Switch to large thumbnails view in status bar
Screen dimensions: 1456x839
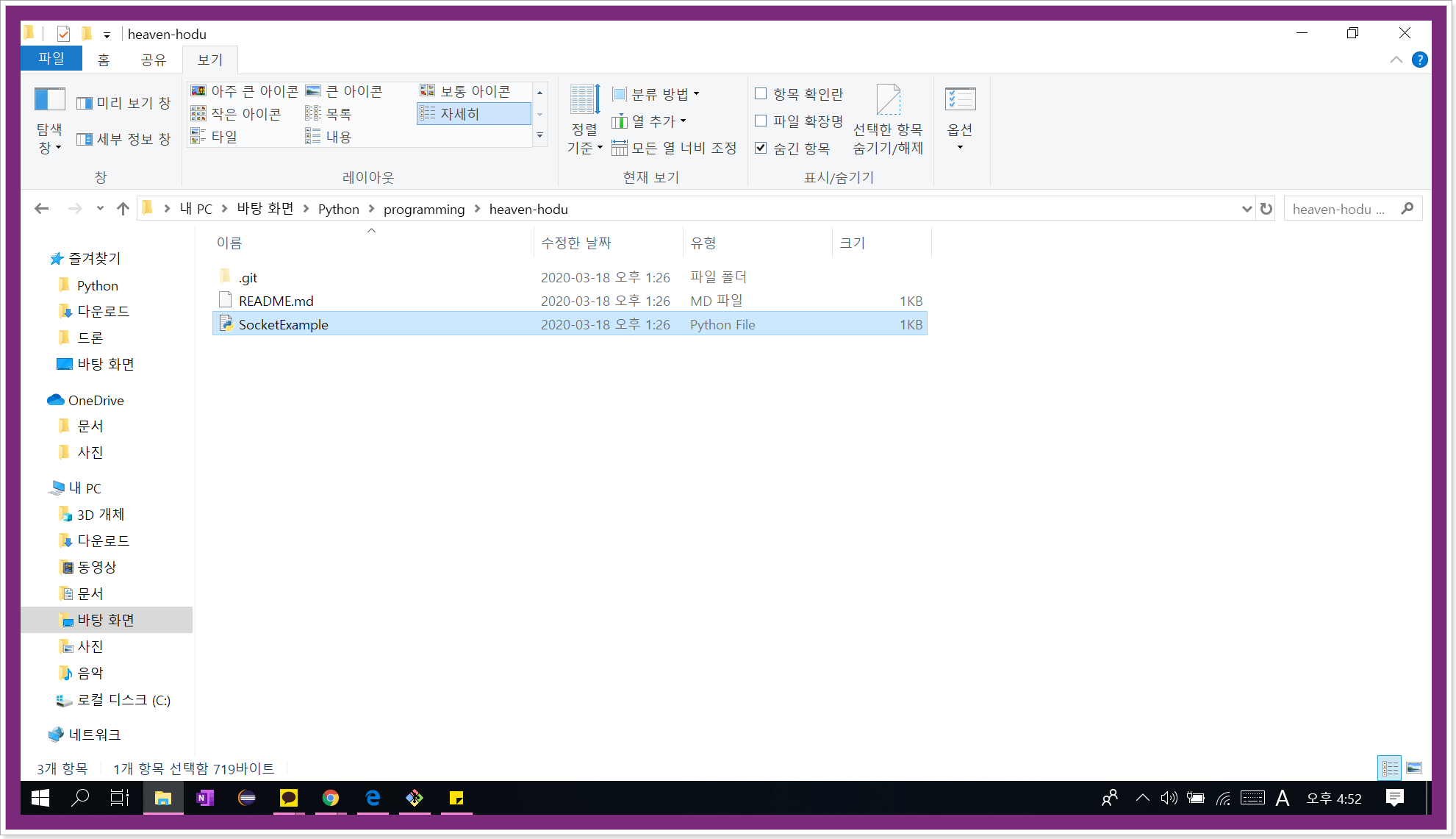[x=1414, y=768]
